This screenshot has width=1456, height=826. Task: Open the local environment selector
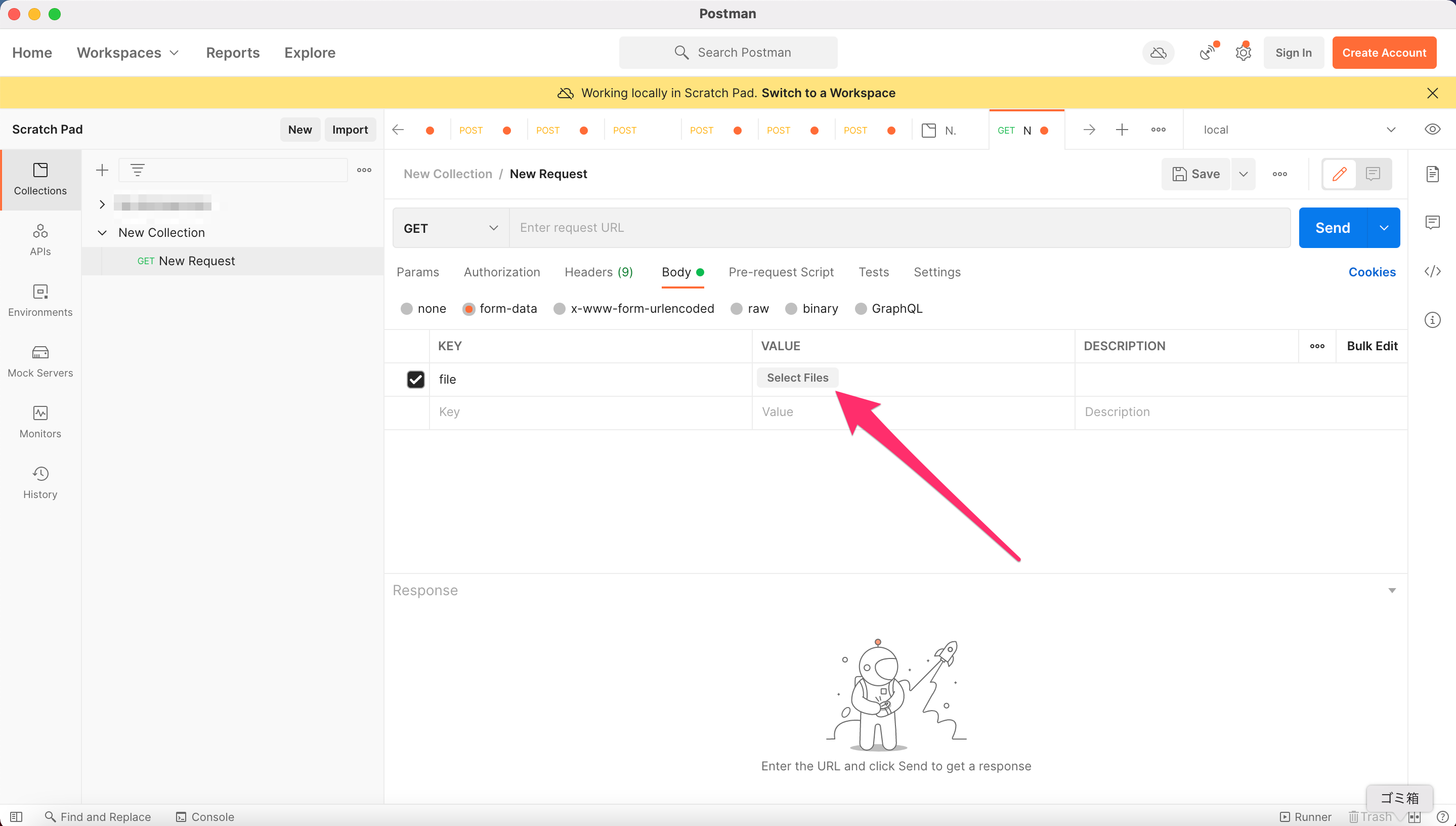[1298, 130]
